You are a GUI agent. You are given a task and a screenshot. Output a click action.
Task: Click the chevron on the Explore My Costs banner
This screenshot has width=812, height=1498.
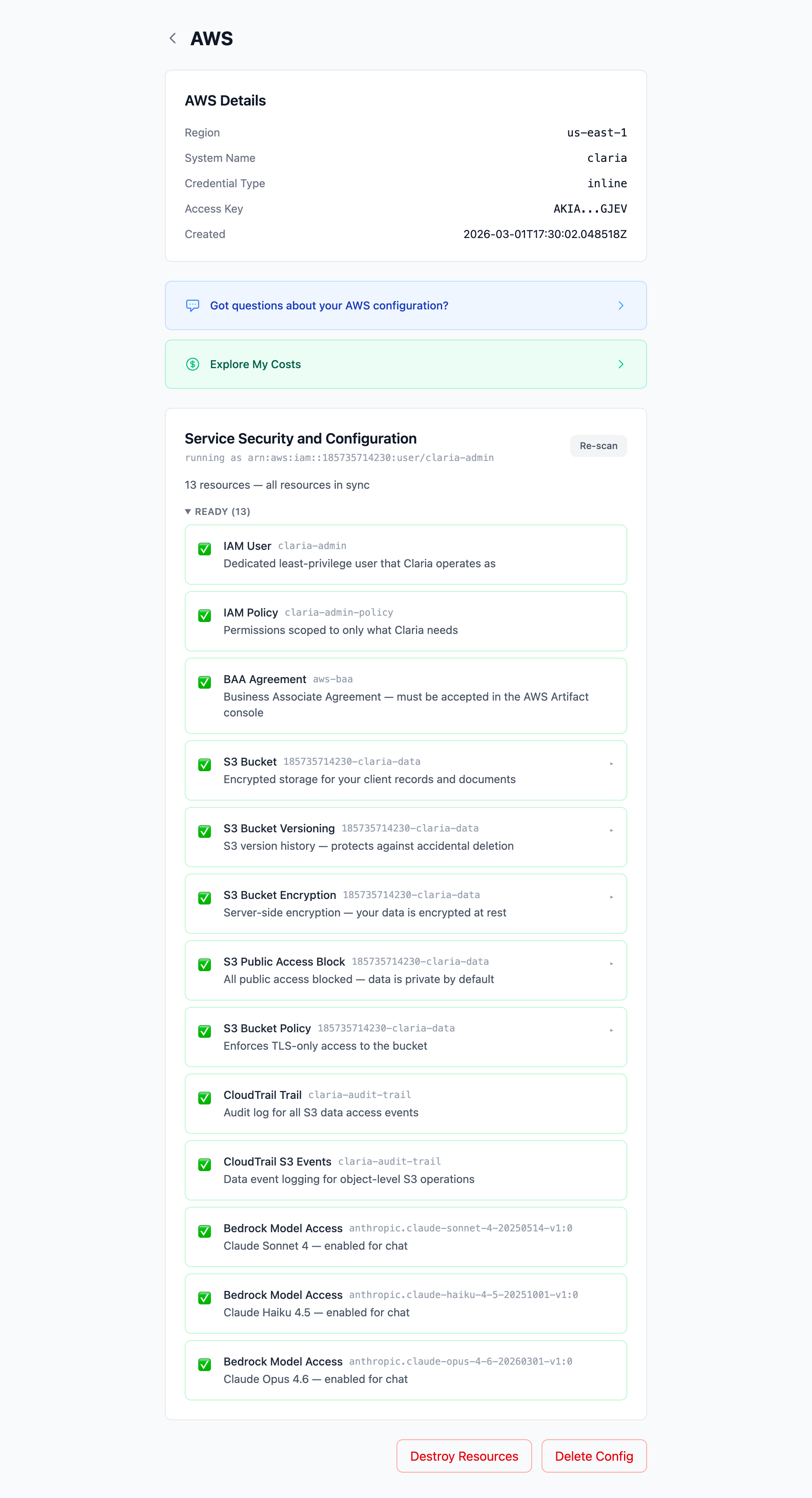point(621,364)
